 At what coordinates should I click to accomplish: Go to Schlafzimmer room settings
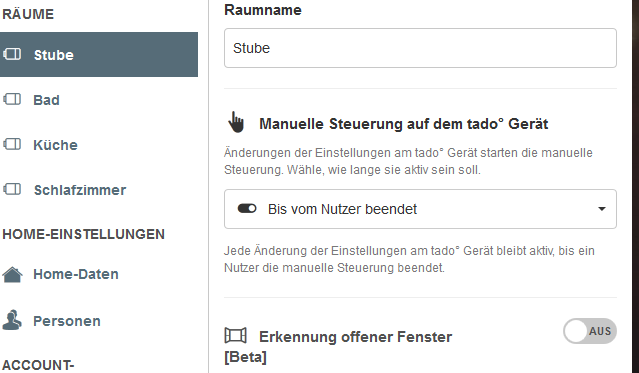99,190
